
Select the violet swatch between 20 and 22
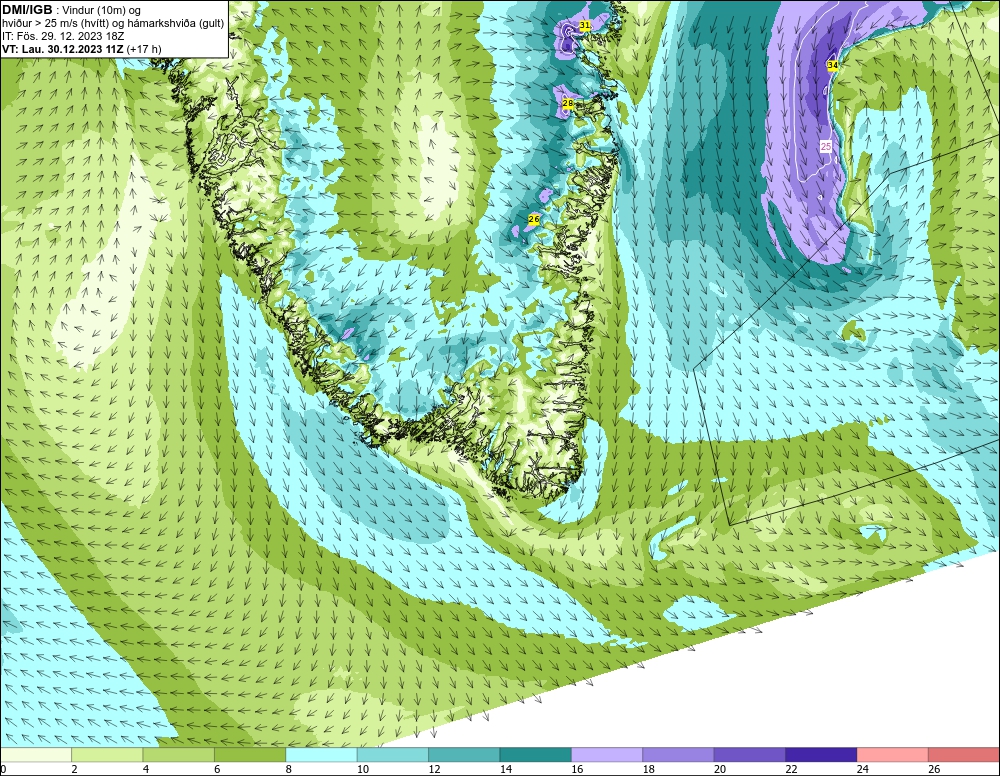tap(750, 755)
